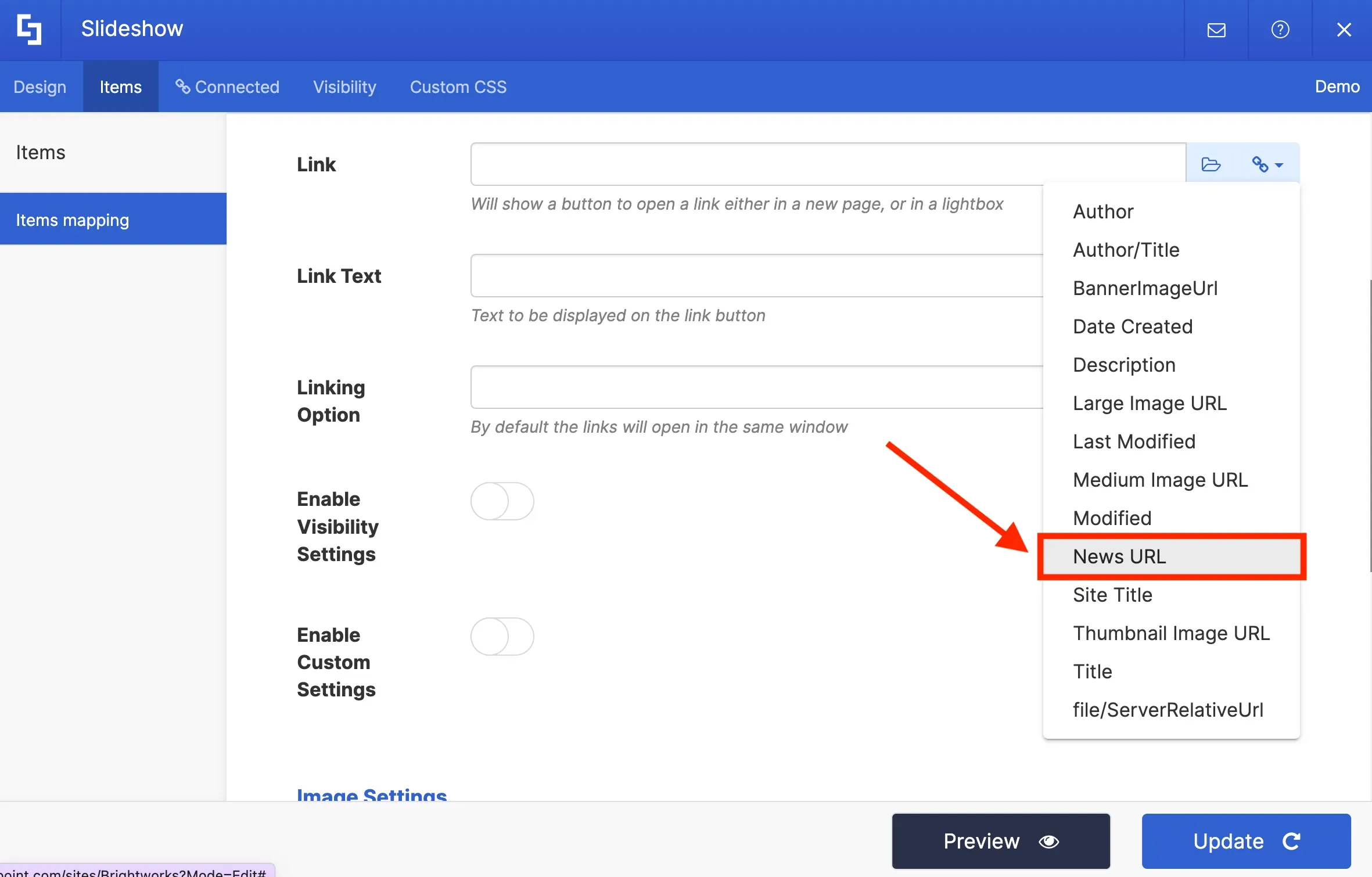
Task: Click the Slideshow app logo icon
Action: coord(29,29)
